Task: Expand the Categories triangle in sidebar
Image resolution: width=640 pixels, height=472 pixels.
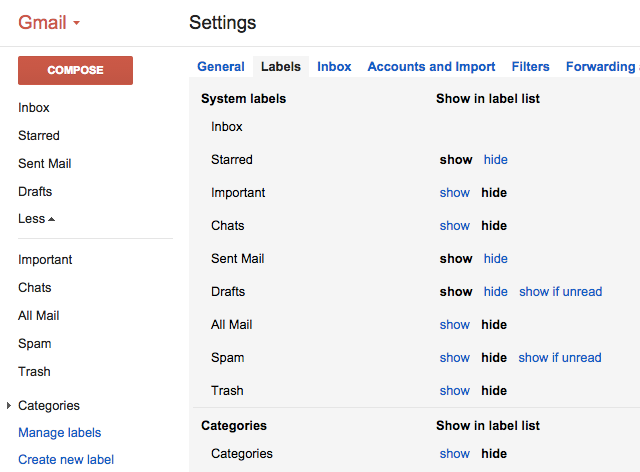Action: point(9,405)
